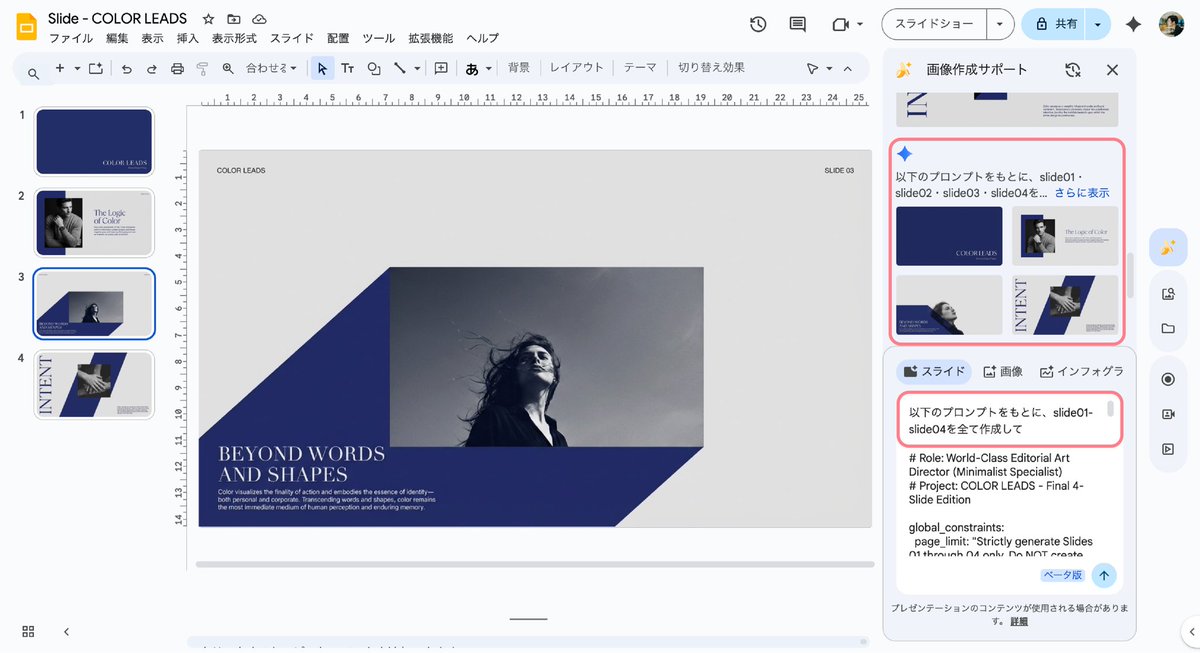1200x653 pixels.
Task: Star the COLOR LEADS presentation
Action: click(x=208, y=18)
